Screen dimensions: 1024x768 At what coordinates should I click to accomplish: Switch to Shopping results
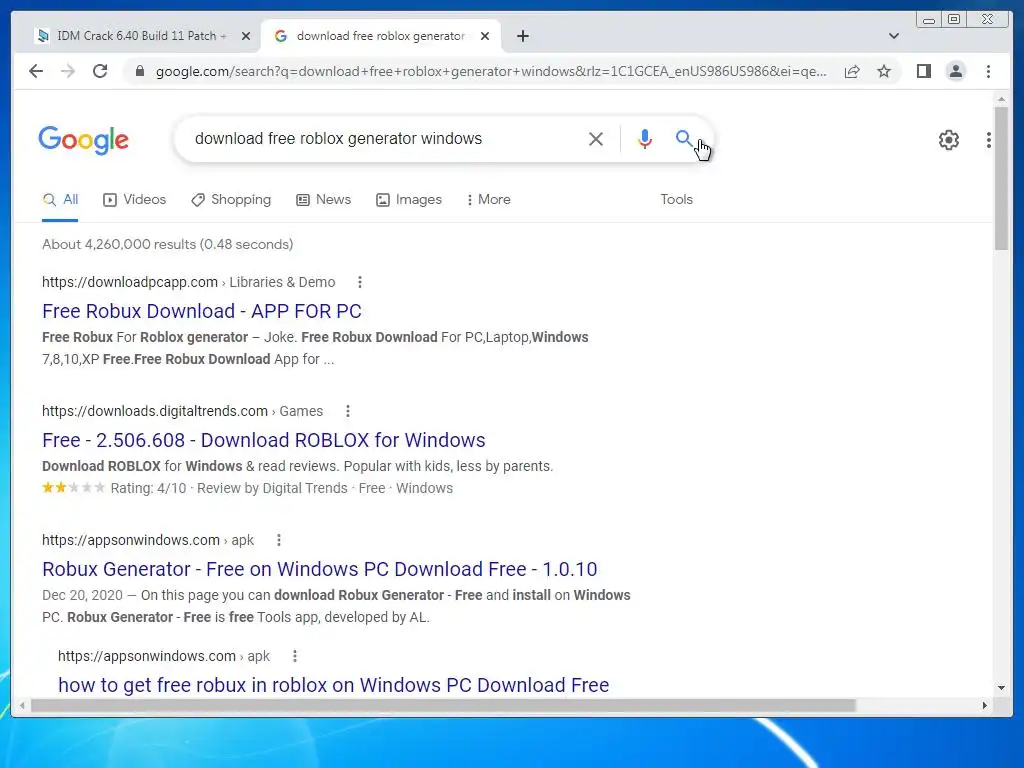(x=231, y=199)
